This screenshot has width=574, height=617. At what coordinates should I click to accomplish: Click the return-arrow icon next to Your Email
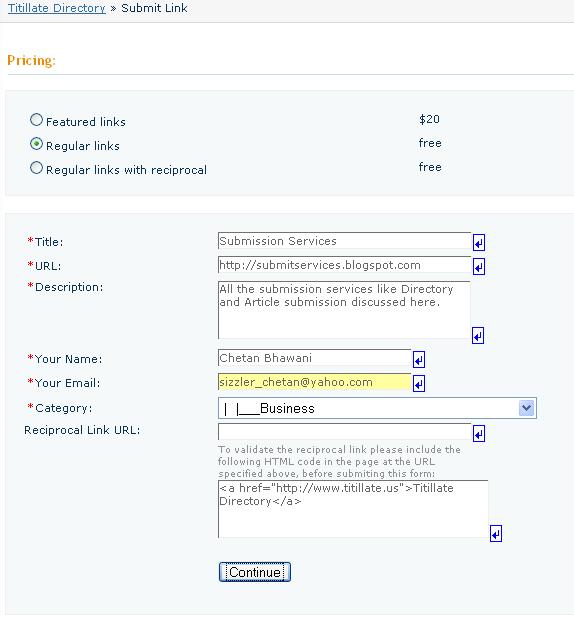point(419,383)
